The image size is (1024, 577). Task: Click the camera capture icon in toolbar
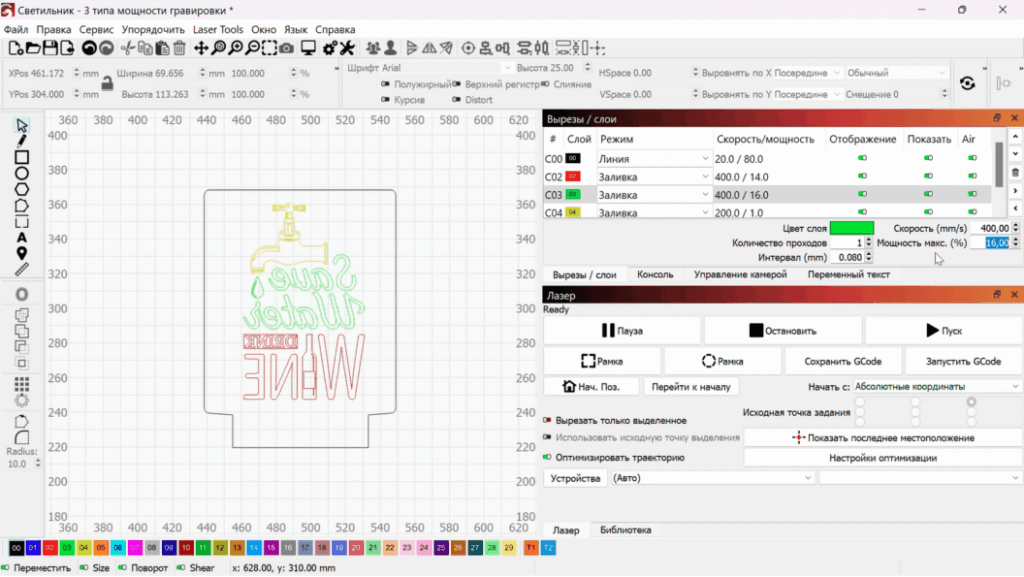pyautogui.click(x=286, y=48)
